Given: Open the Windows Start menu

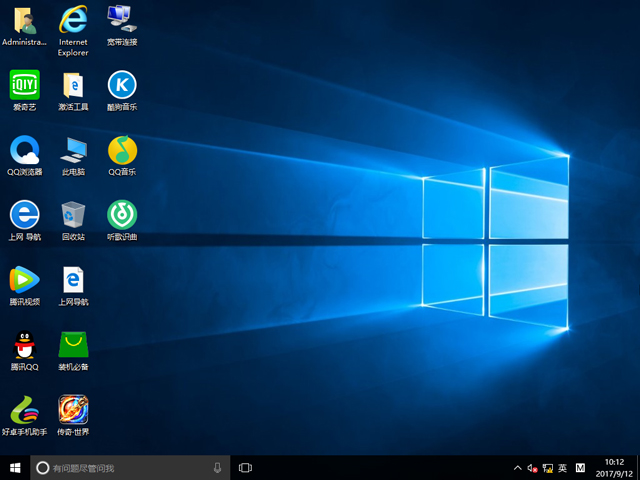Looking at the screenshot, I should 15,467.
